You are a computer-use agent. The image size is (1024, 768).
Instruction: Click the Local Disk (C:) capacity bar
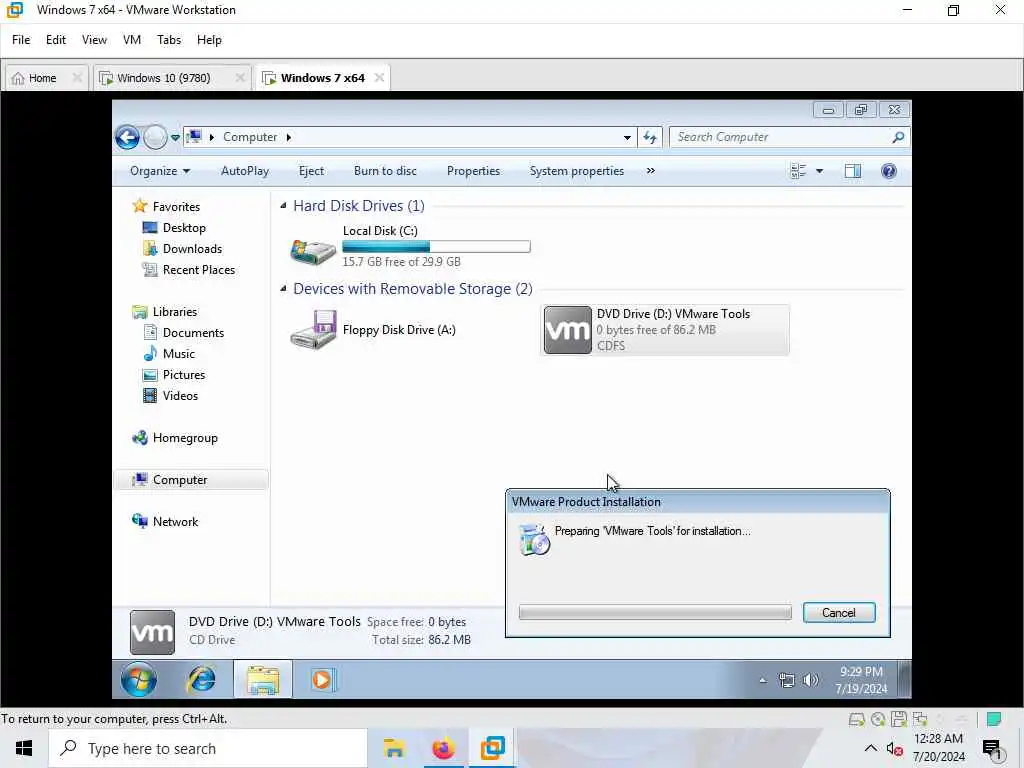(436, 247)
